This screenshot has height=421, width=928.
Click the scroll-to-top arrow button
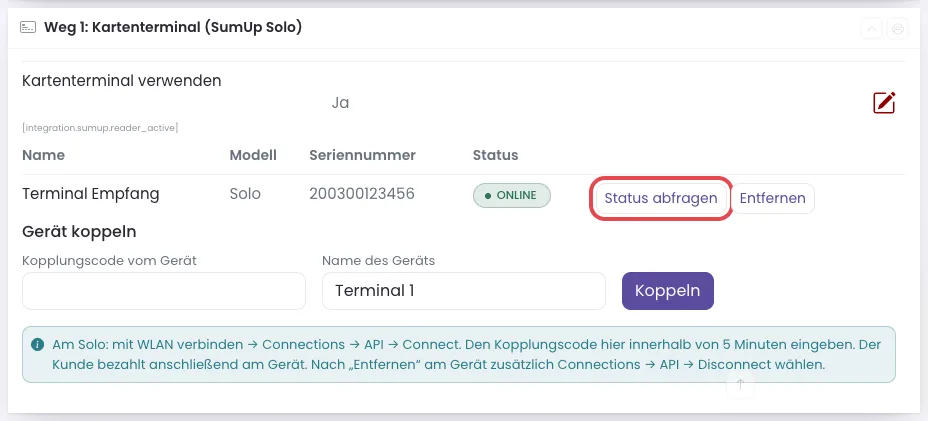tap(740, 384)
